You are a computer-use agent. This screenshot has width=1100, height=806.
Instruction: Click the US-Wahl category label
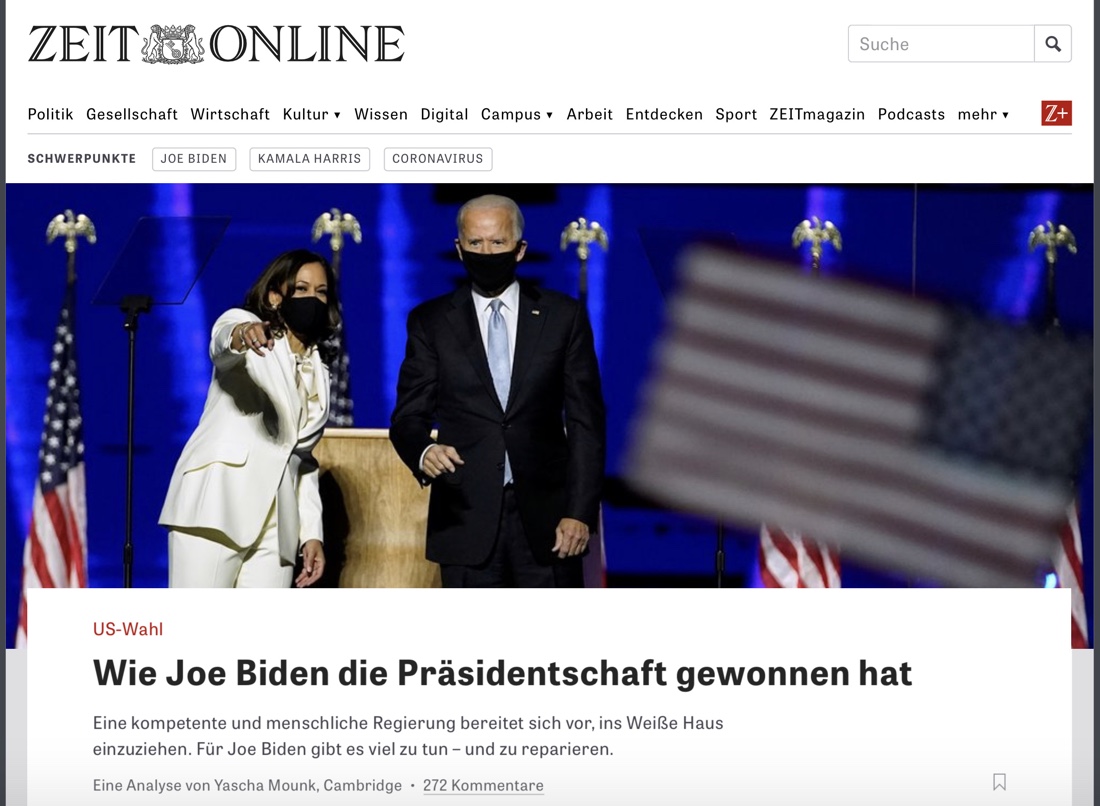tap(128, 629)
